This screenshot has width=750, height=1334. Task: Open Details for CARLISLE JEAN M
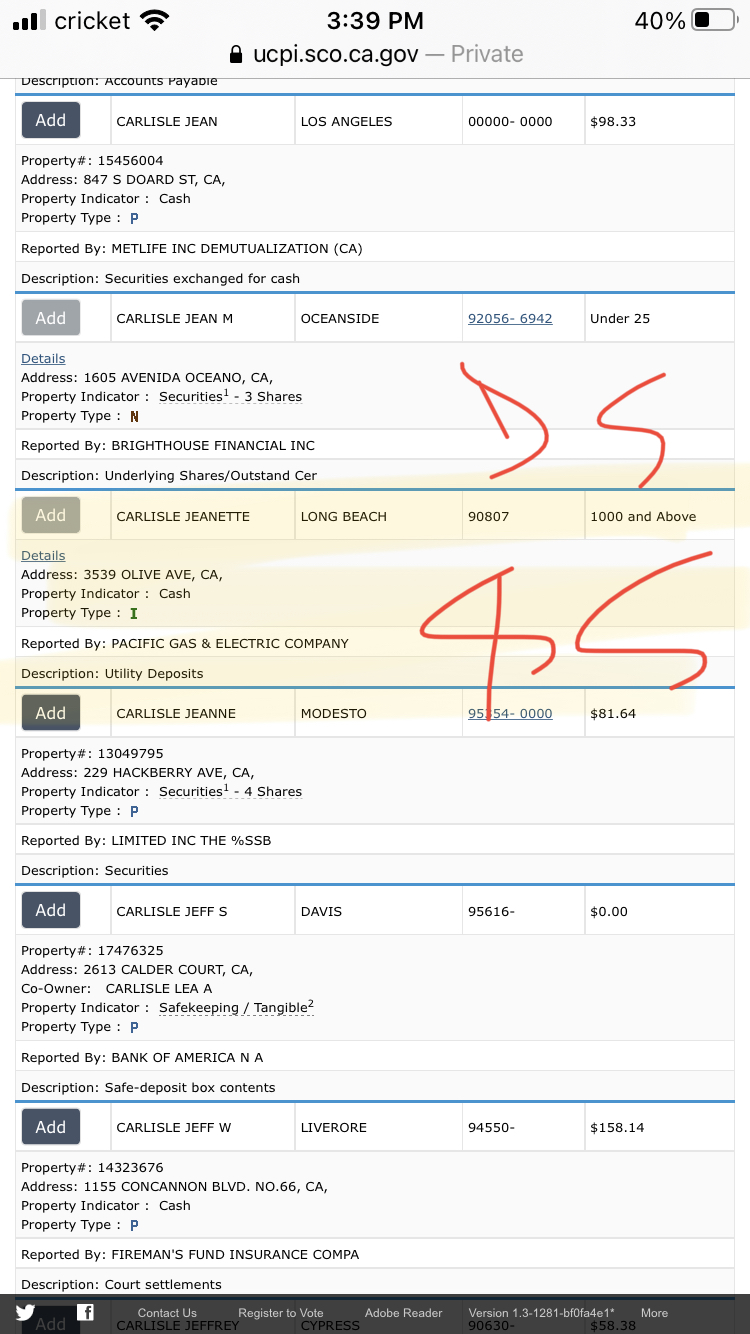[43, 358]
